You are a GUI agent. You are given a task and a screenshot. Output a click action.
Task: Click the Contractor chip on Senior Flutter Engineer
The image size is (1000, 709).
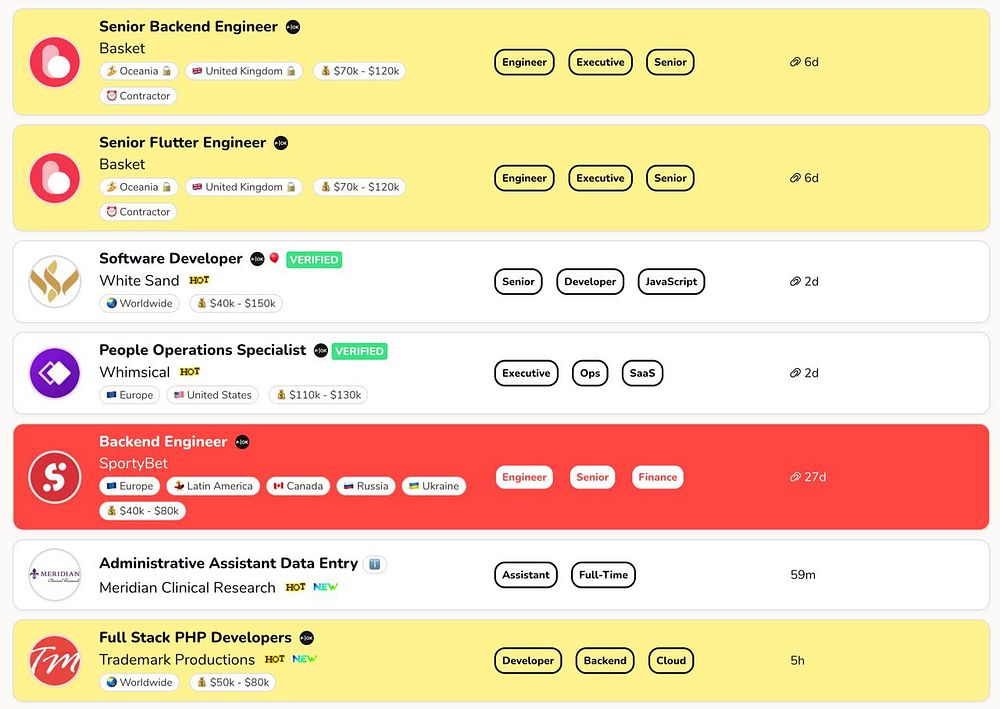[138, 212]
